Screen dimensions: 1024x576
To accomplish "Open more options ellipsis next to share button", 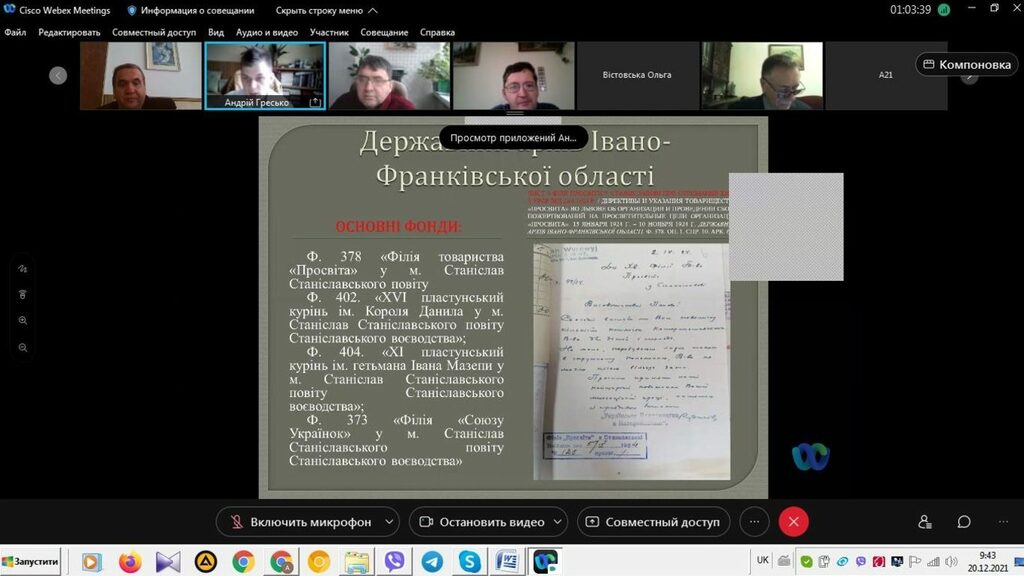I will pos(755,522).
